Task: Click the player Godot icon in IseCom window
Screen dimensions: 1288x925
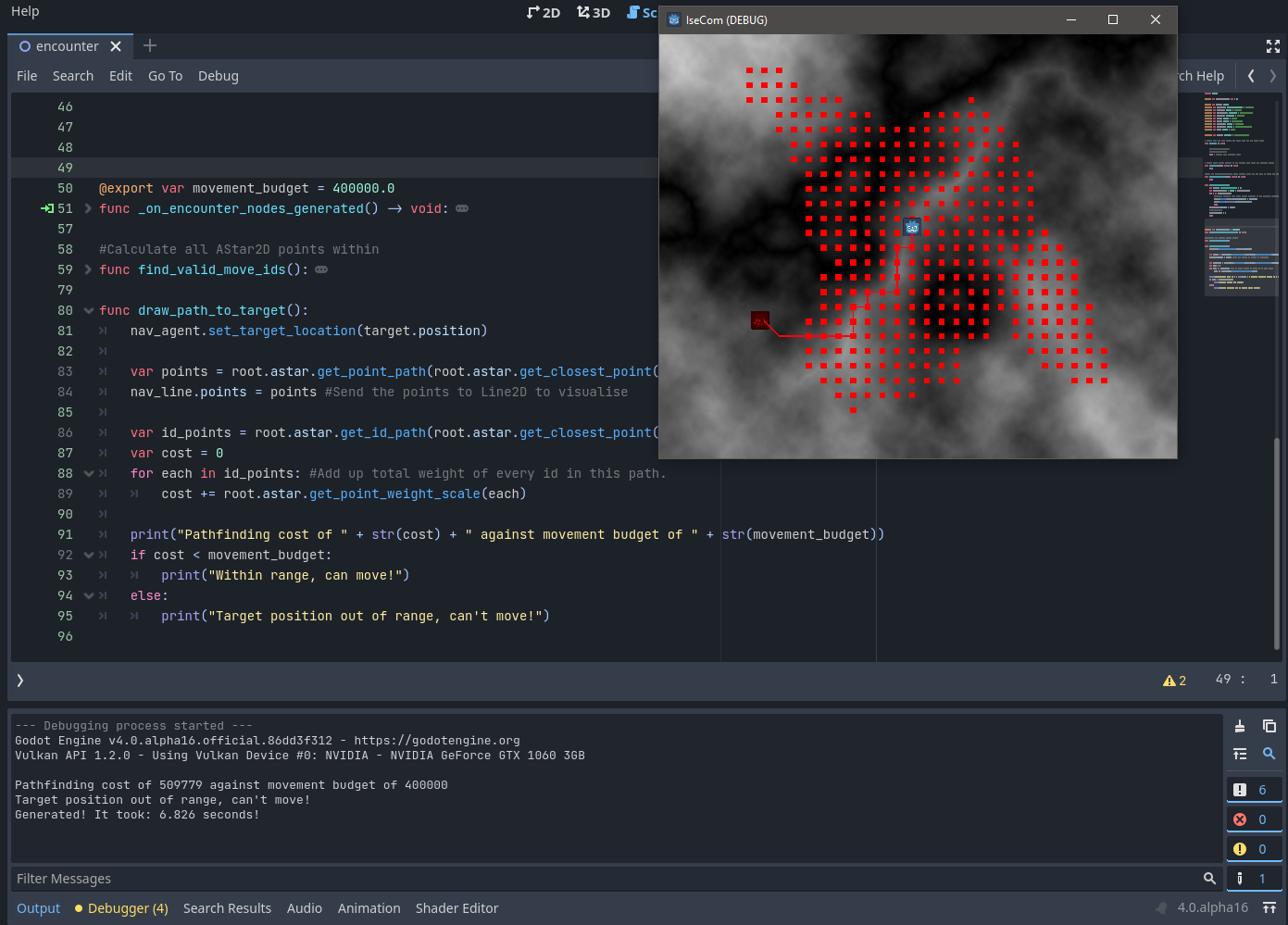Action: click(912, 227)
